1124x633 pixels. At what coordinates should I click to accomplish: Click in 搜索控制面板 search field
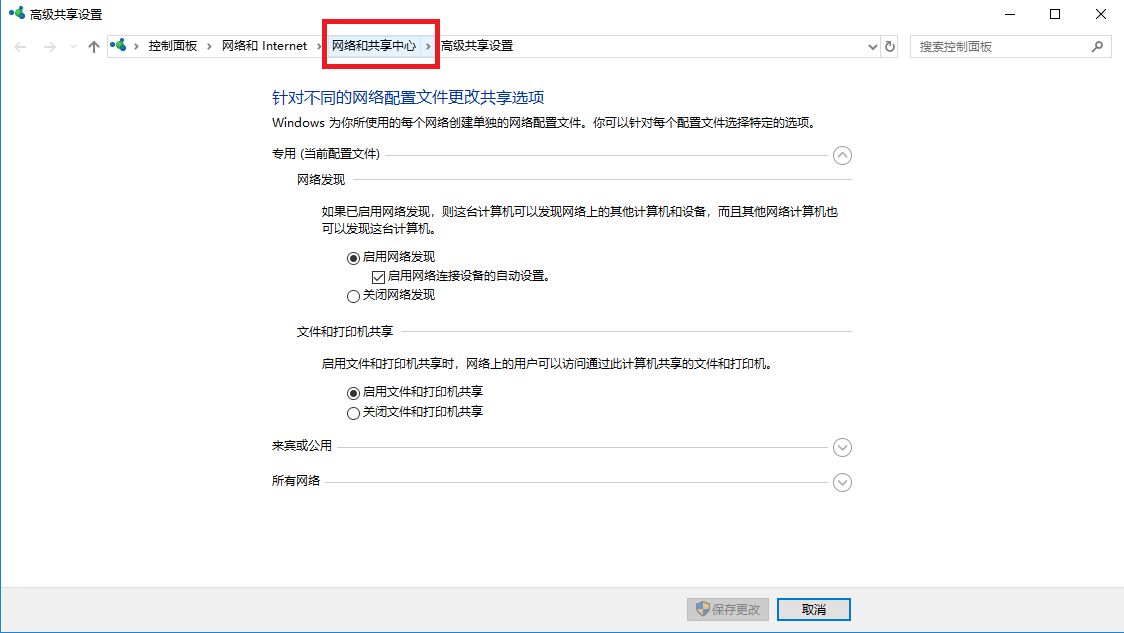[1002, 47]
